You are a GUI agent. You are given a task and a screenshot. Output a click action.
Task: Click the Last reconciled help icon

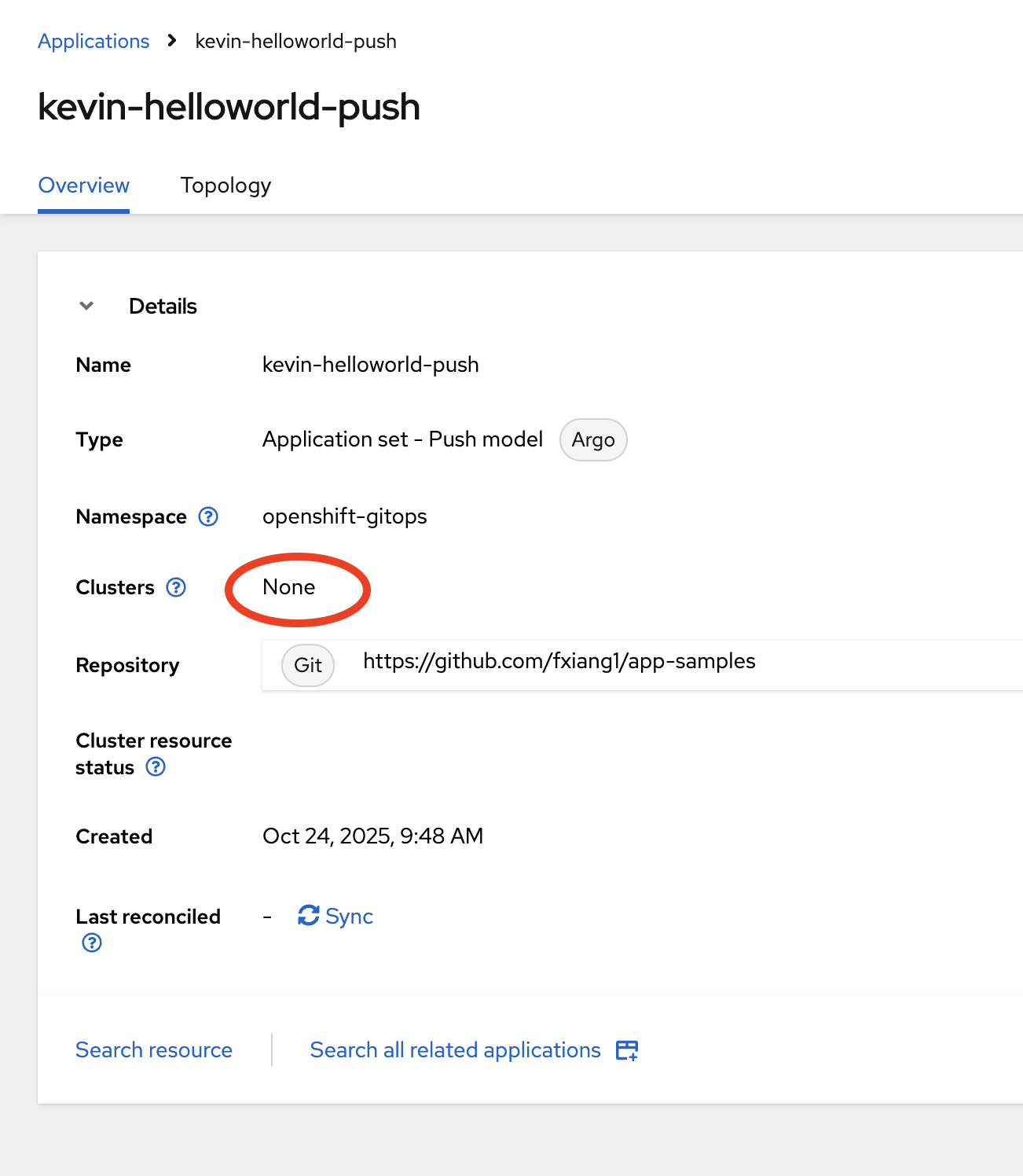(92, 943)
